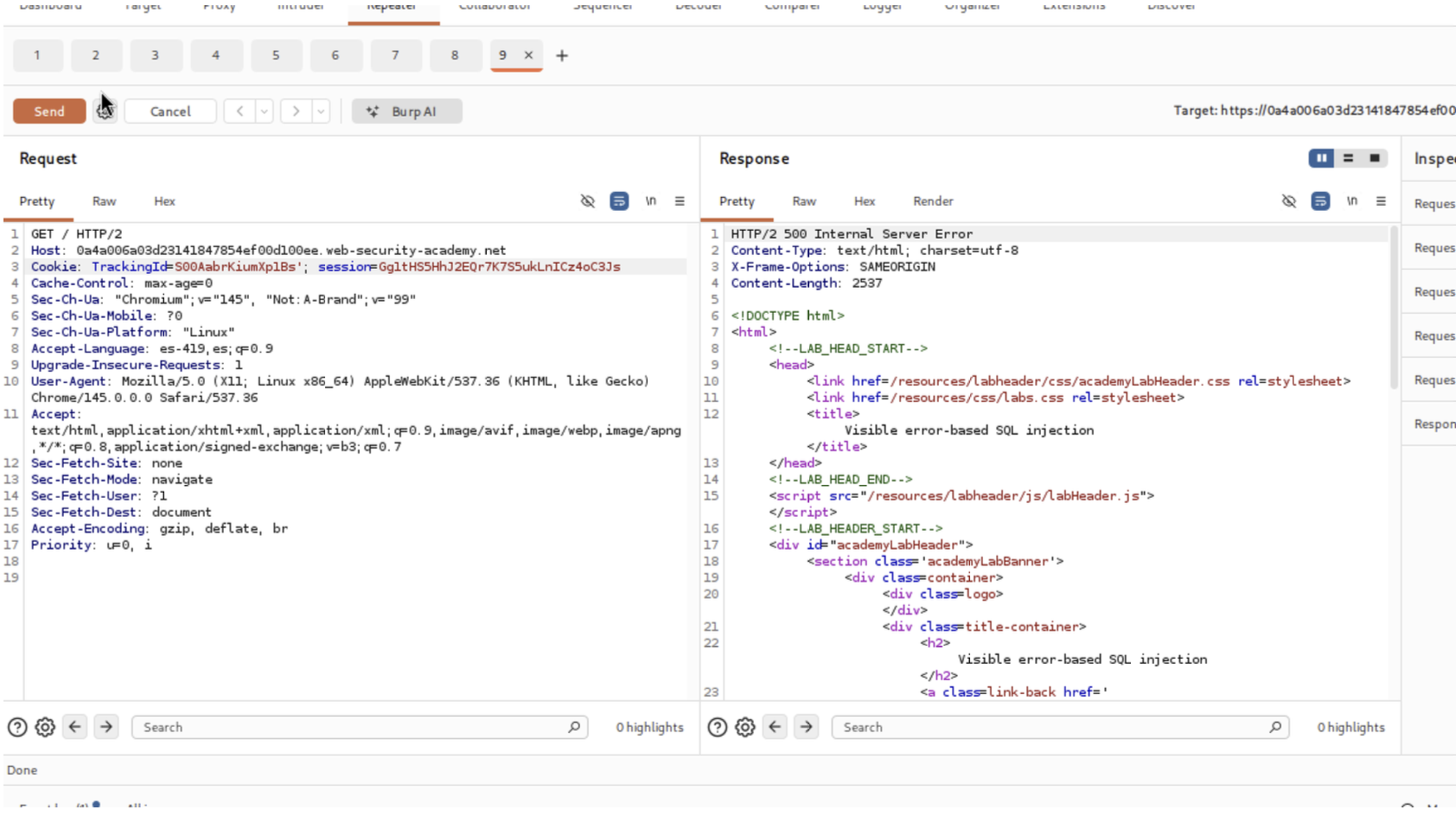Click the send options gear icon
The height and width of the screenshot is (816, 1456).
pyautogui.click(x=105, y=112)
